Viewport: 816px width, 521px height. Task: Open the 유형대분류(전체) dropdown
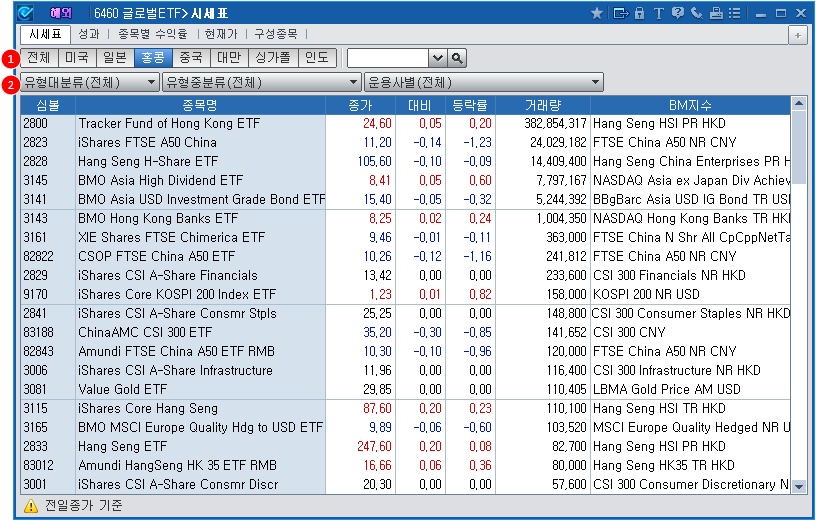(90, 82)
